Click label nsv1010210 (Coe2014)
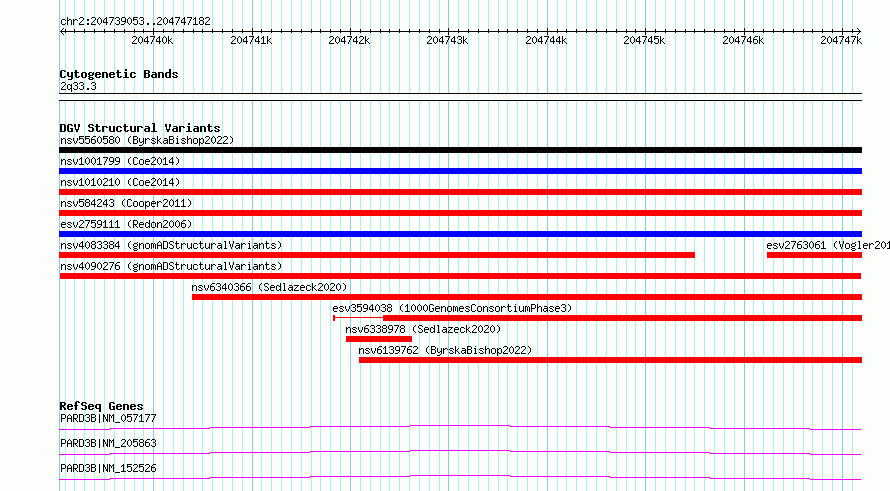 coord(120,182)
